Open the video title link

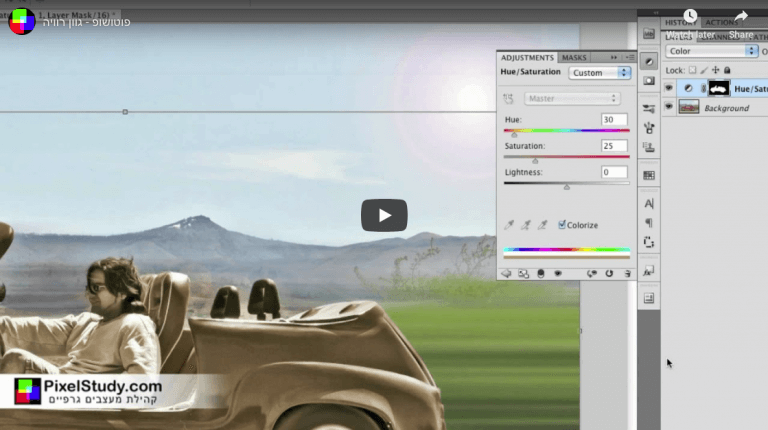tap(86, 22)
